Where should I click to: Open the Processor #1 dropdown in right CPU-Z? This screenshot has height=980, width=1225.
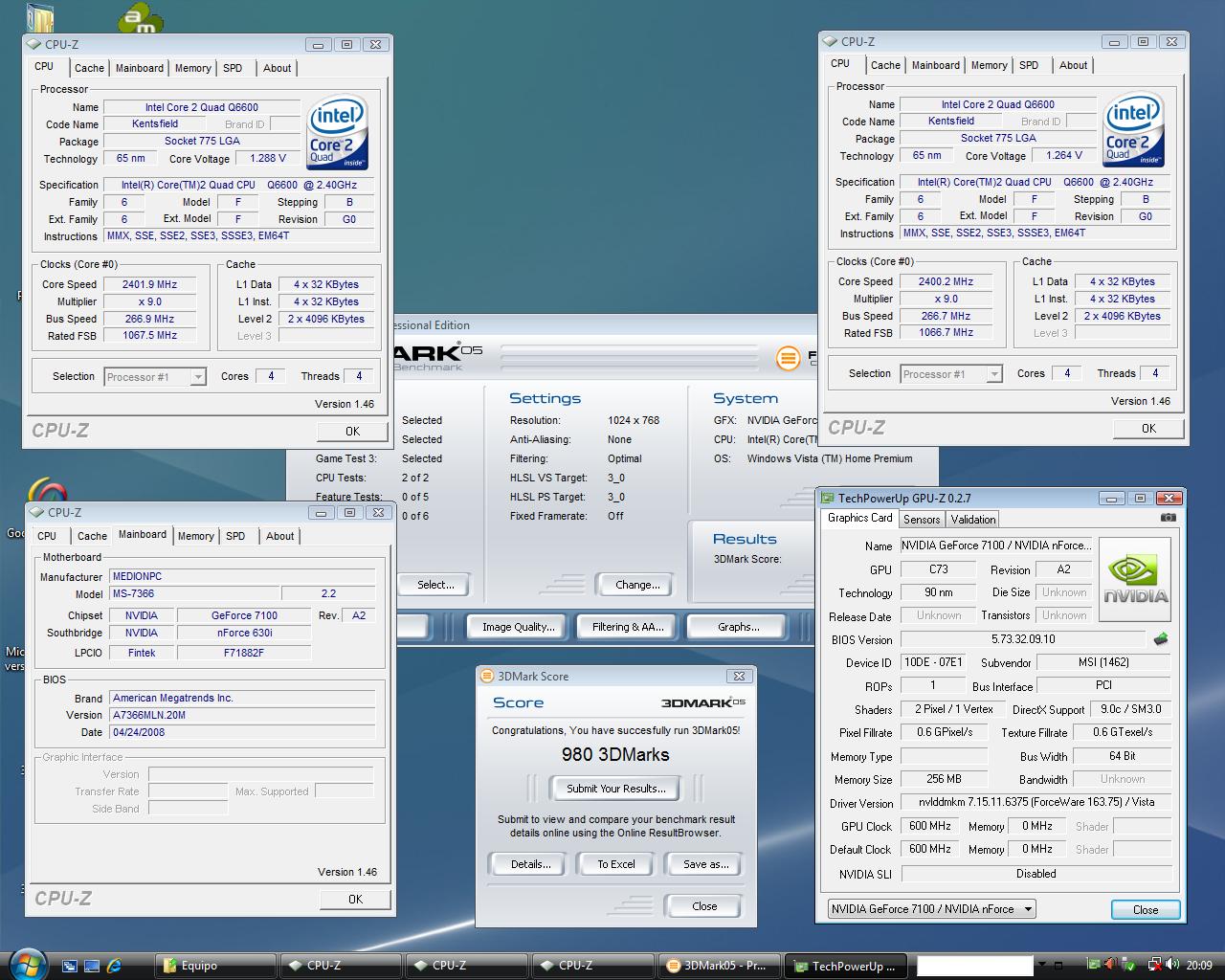click(994, 374)
